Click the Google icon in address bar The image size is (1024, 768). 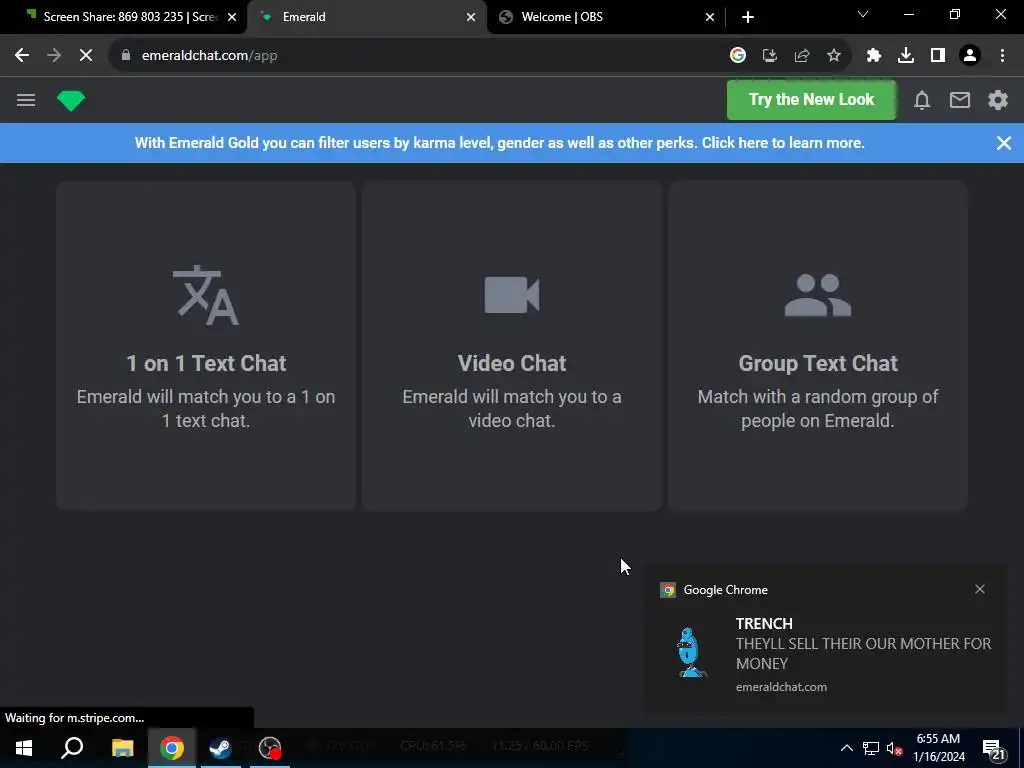(737, 56)
